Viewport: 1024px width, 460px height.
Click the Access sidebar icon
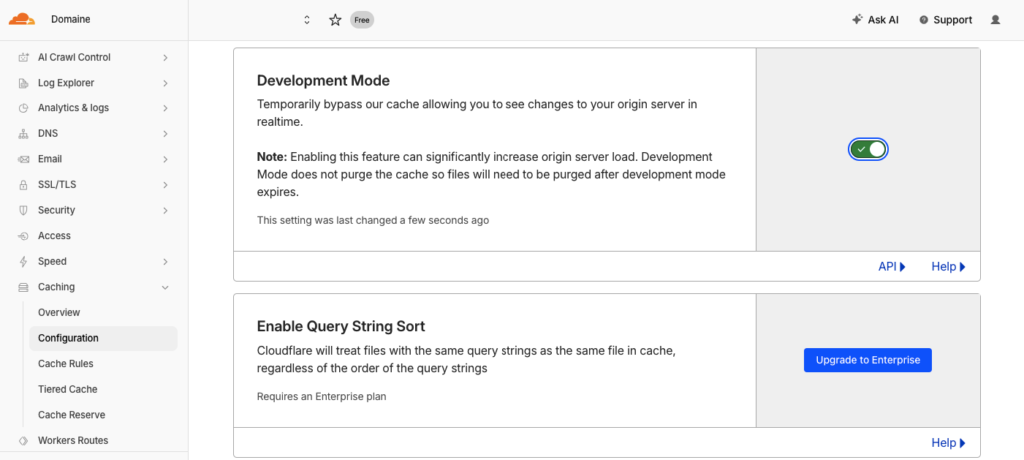point(24,236)
